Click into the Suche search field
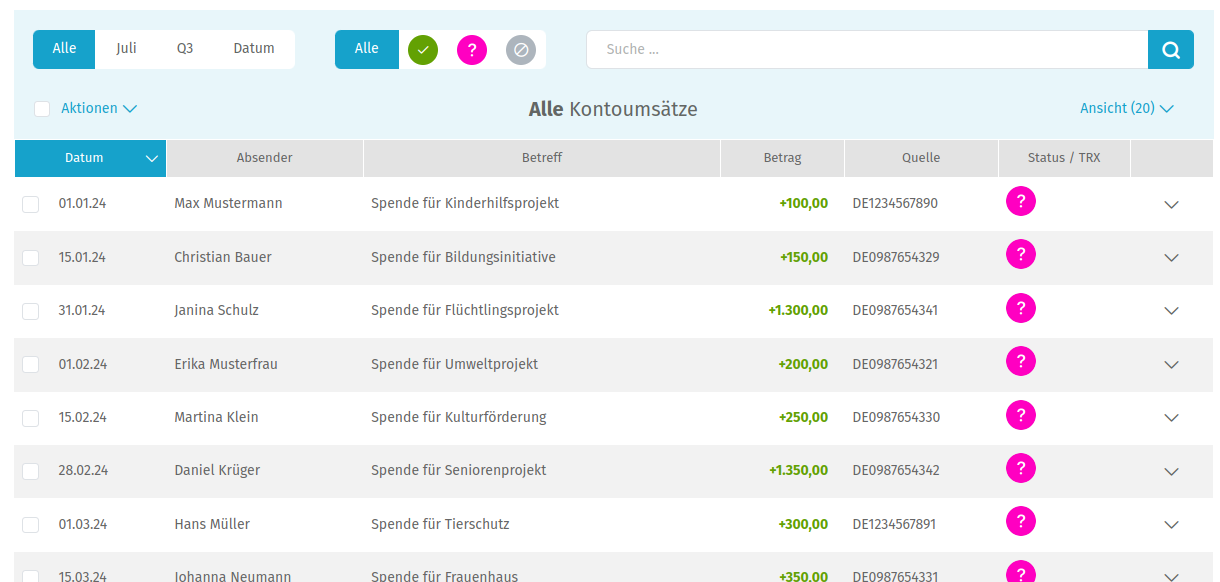The height and width of the screenshot is (582, 1220). tap(866, 49)
